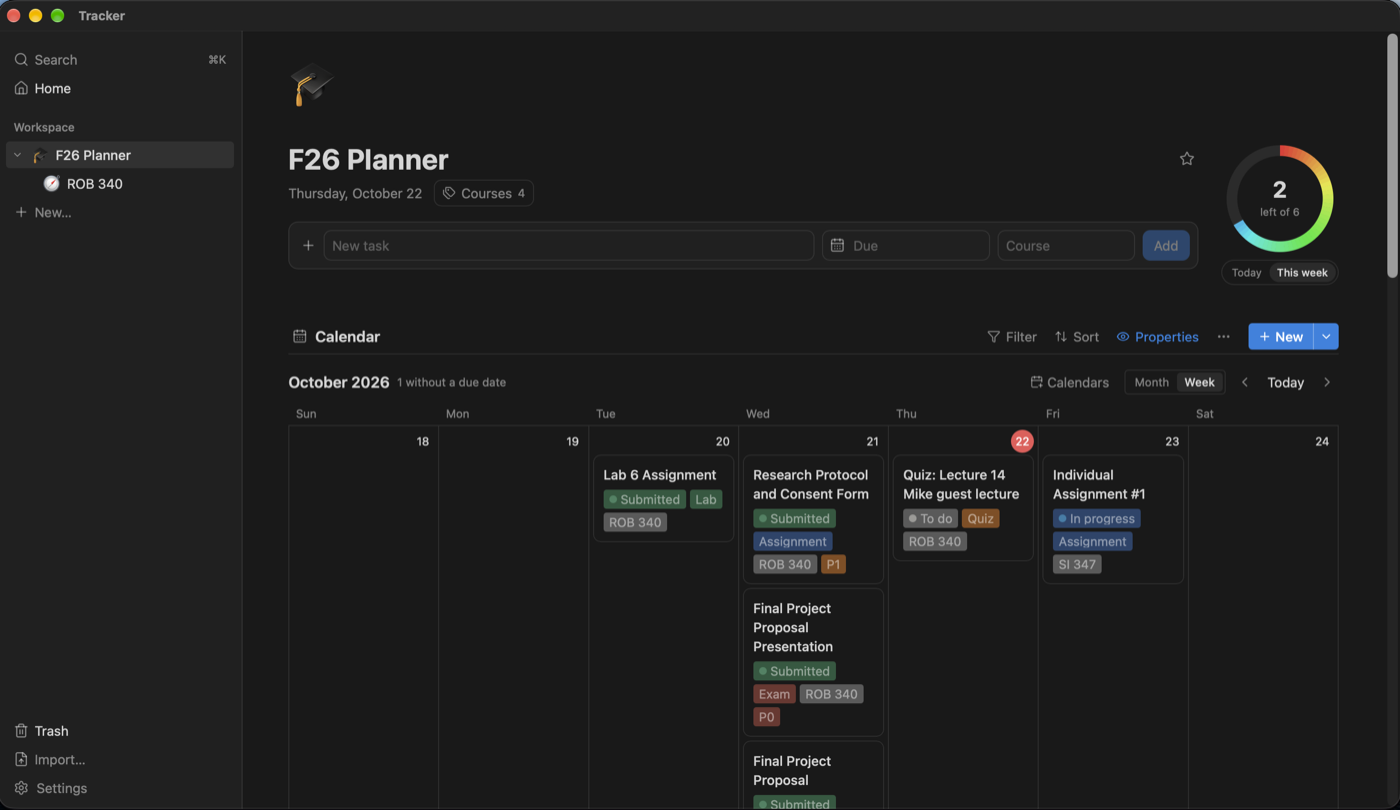Switch the progress ring to This week
Image resolution: width=1400 pixels, height=810 pixels.
1302,273
